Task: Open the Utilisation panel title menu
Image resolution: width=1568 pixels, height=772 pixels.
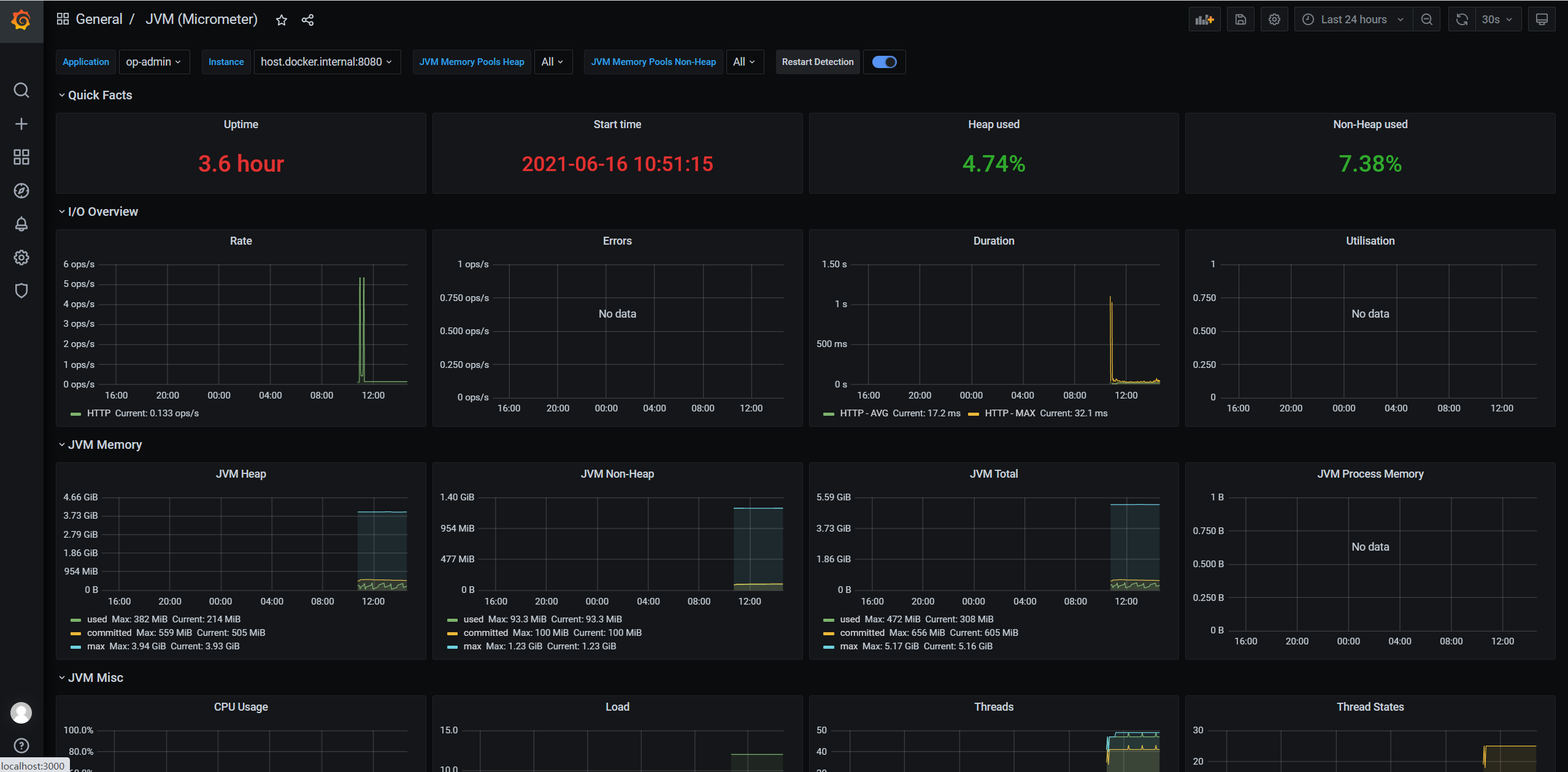Action: (x=1370, y=241)
